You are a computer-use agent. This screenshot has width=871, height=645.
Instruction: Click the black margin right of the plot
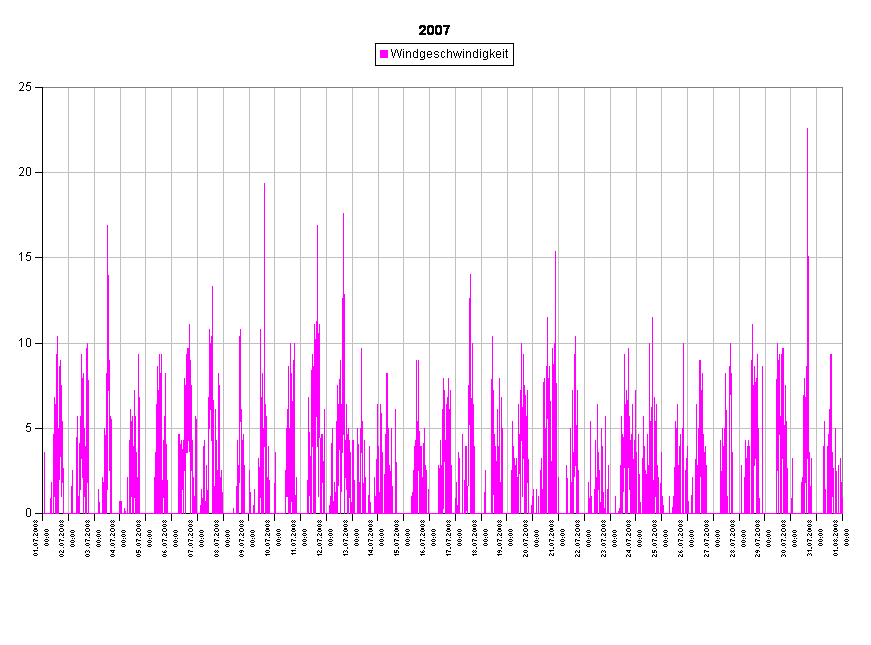856,300
